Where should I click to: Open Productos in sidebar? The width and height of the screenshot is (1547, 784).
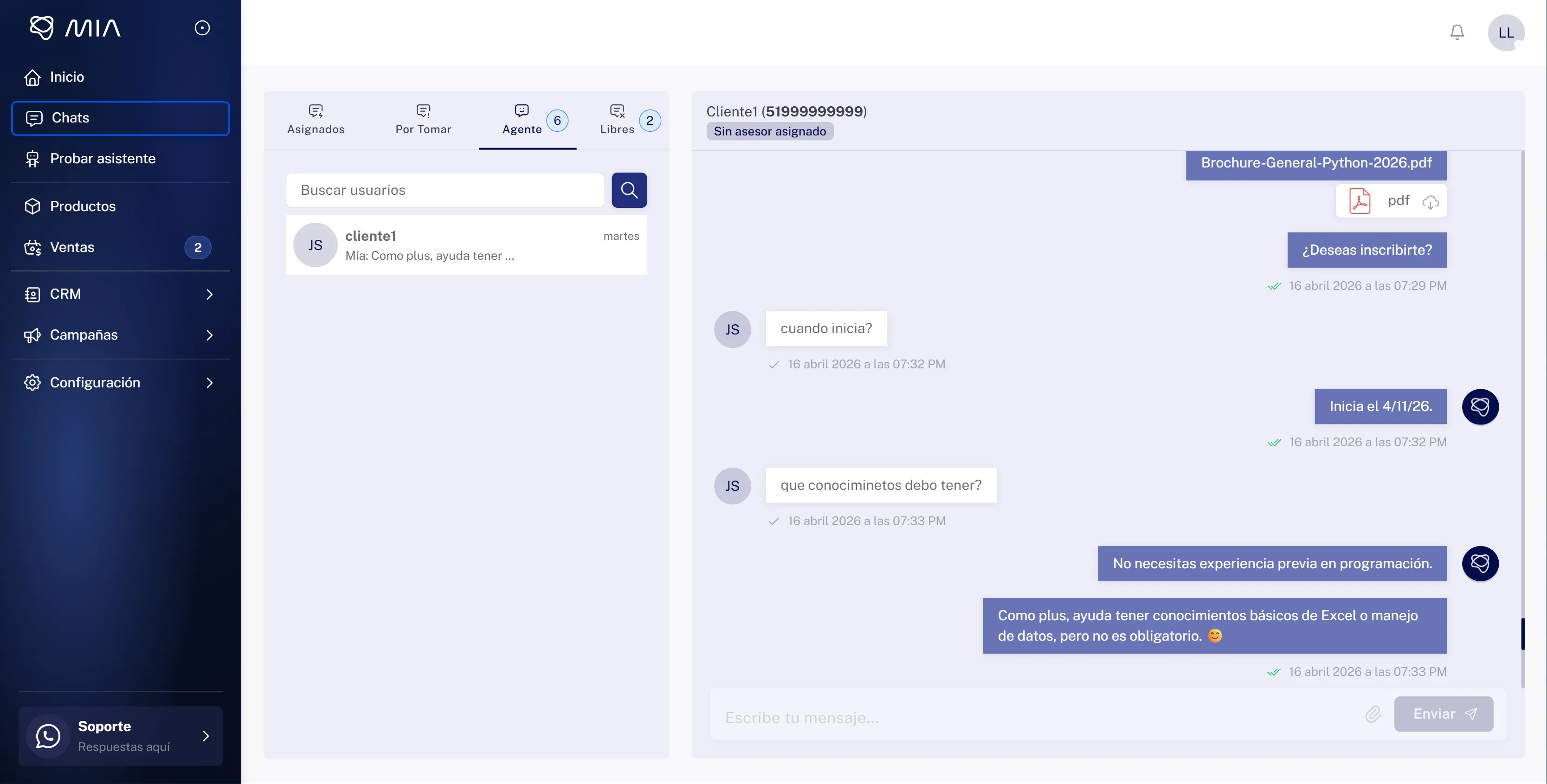coord(120,206)
